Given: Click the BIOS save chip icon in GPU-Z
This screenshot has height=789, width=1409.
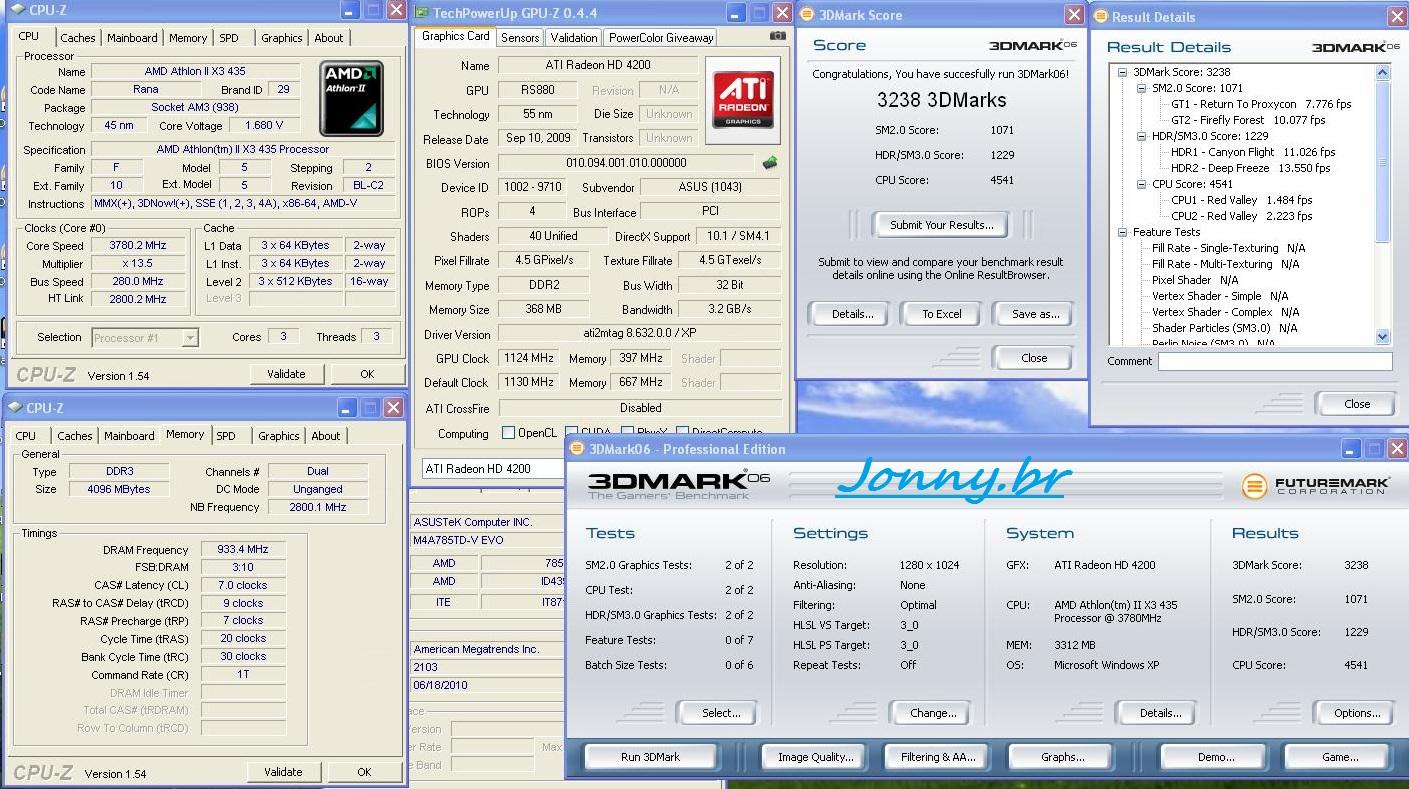Looking at the screenshot, I should (770, 163).
